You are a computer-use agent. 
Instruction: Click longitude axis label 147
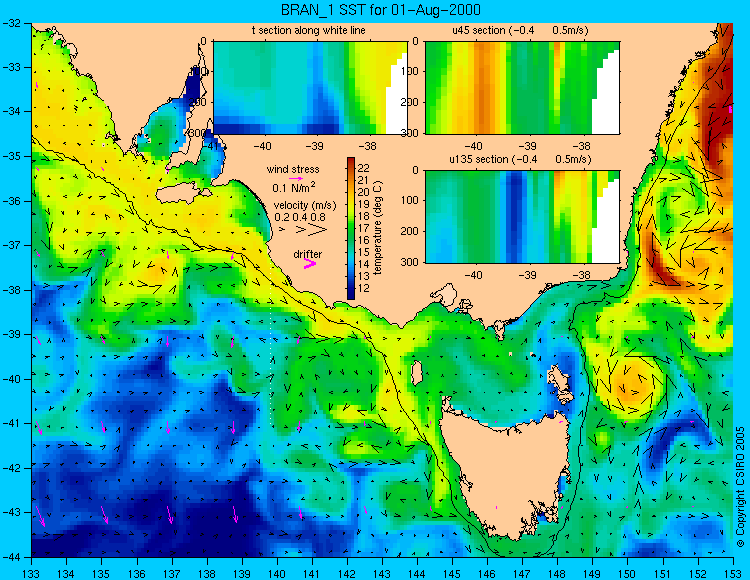[522, 573]
